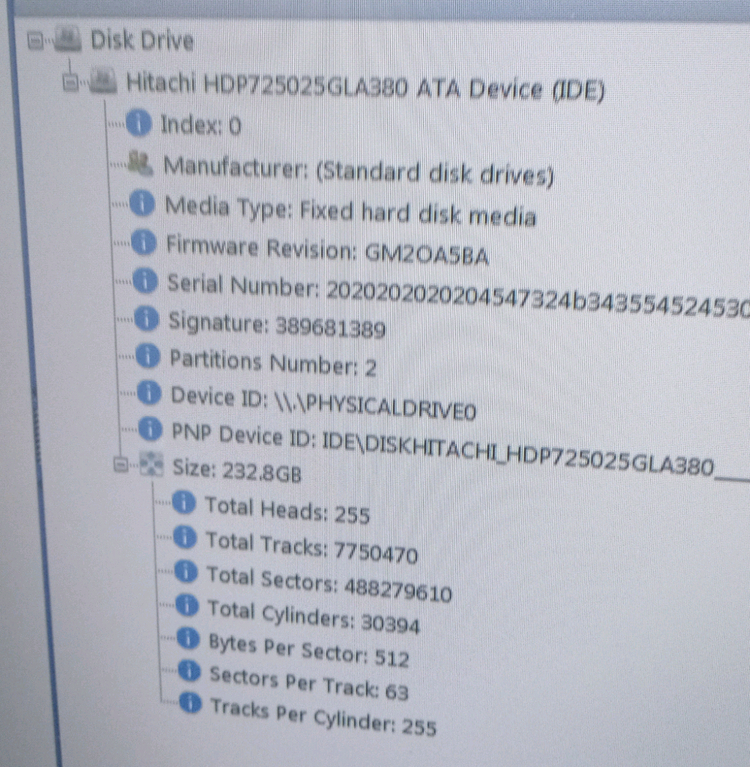Select the Total Sectors: 488279610 entry
Image resolution: width=750 pixels, height=767 pixels.
pyautogui.click(x=328, y=584)
